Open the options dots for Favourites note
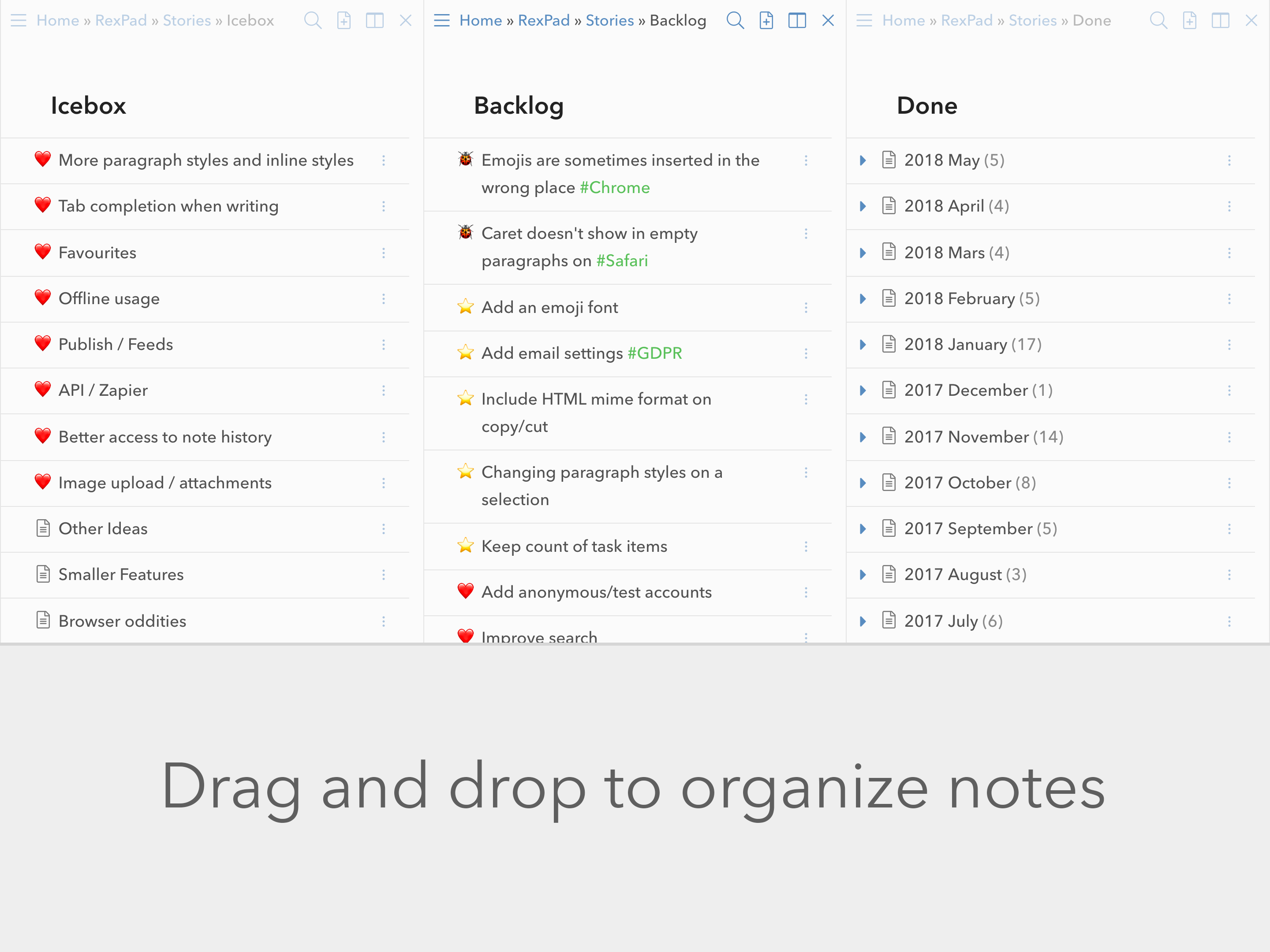Screen dimensions: 1270x952 click(x=384, y=253)
